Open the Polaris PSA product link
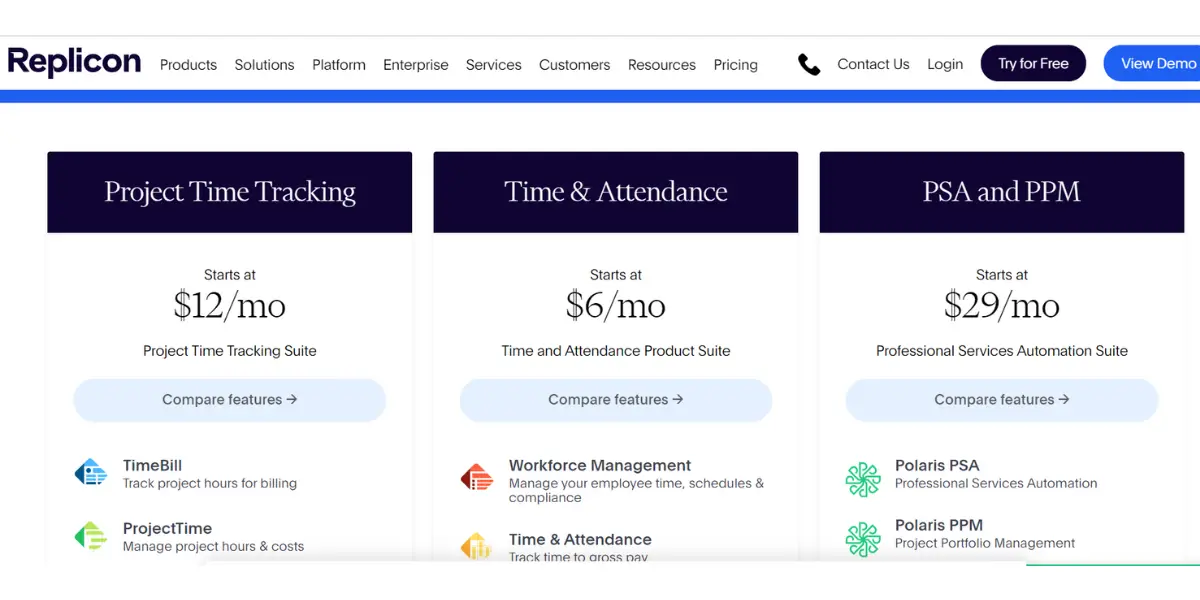Viewport: 1200px width, 600px height. pos(937,466)
